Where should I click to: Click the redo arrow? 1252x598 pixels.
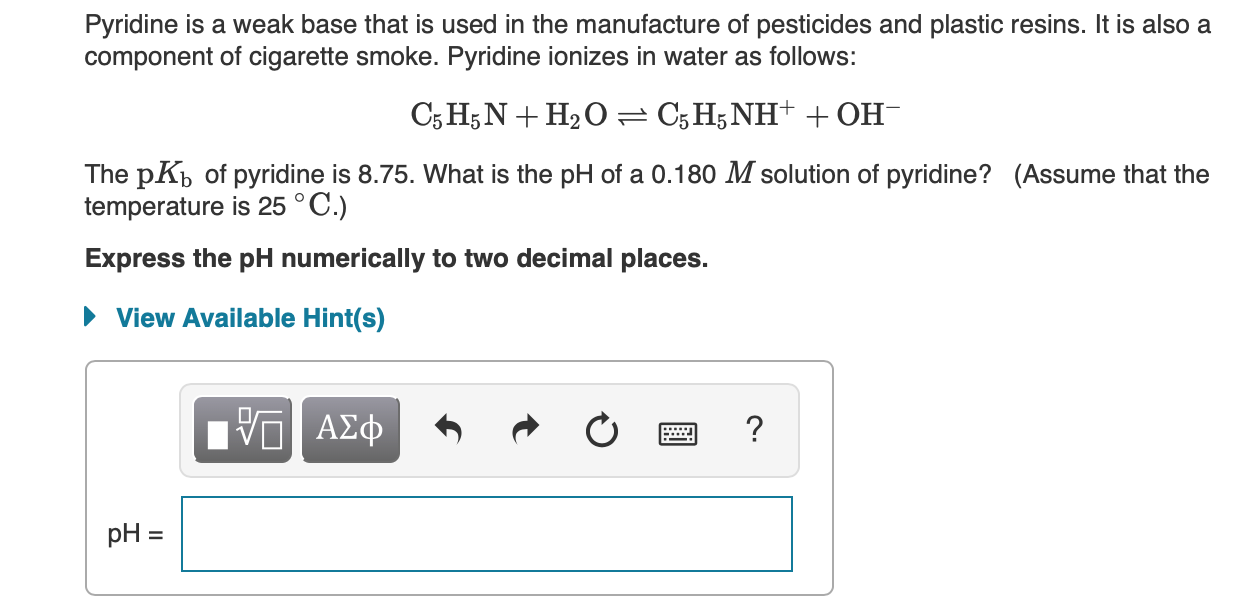tap(524, 429)
